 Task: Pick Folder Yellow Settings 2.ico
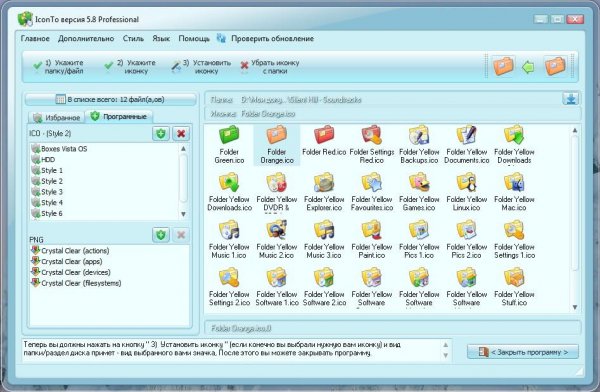[229, 287]
